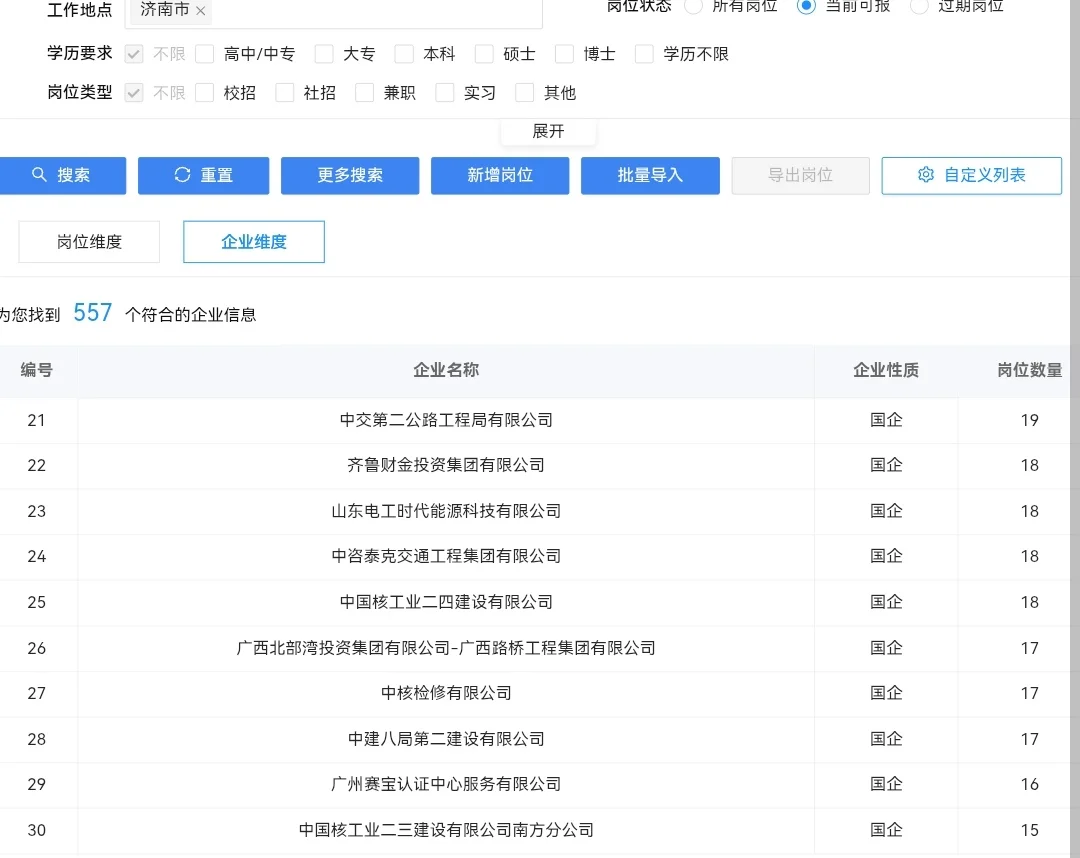The height and width of the screenshot is (858, 1080).
Task: Check the 社招 job type checkbox
Action: 284,92
